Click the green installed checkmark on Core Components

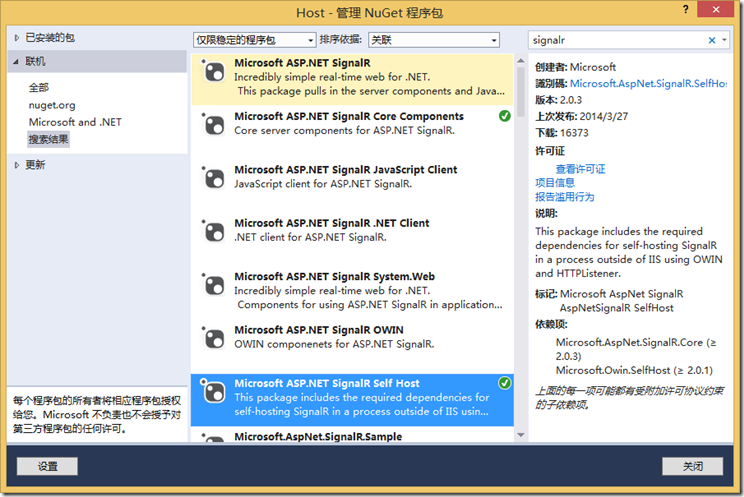tap(504, 116)
